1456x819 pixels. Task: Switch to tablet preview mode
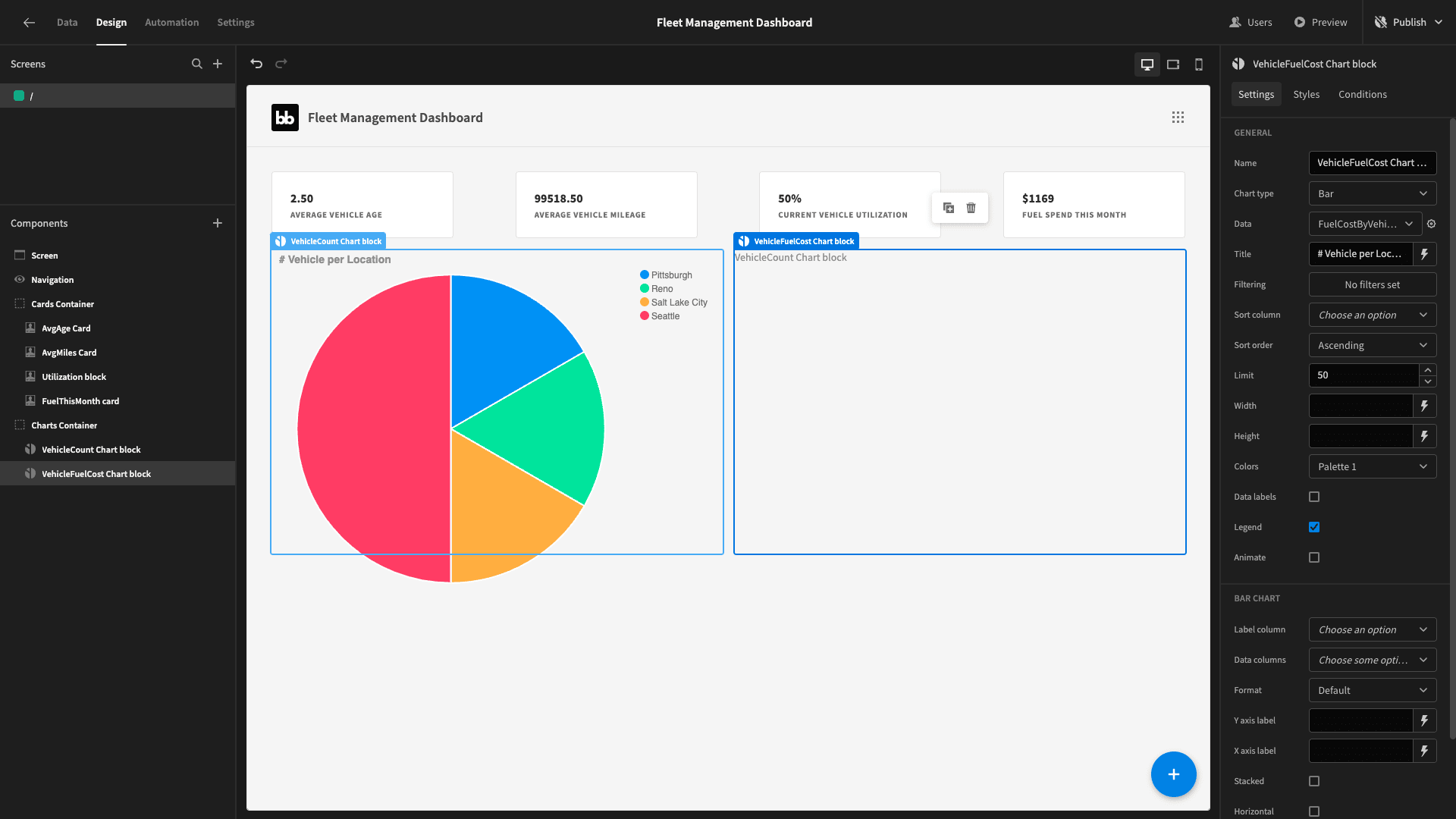(x=1173, y=64)
